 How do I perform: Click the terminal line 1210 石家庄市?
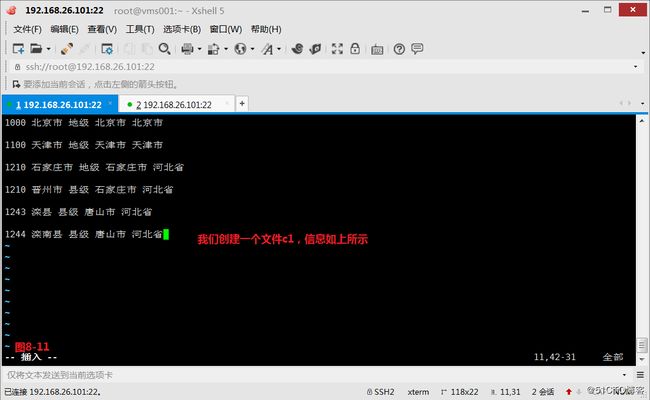(95, 167)
